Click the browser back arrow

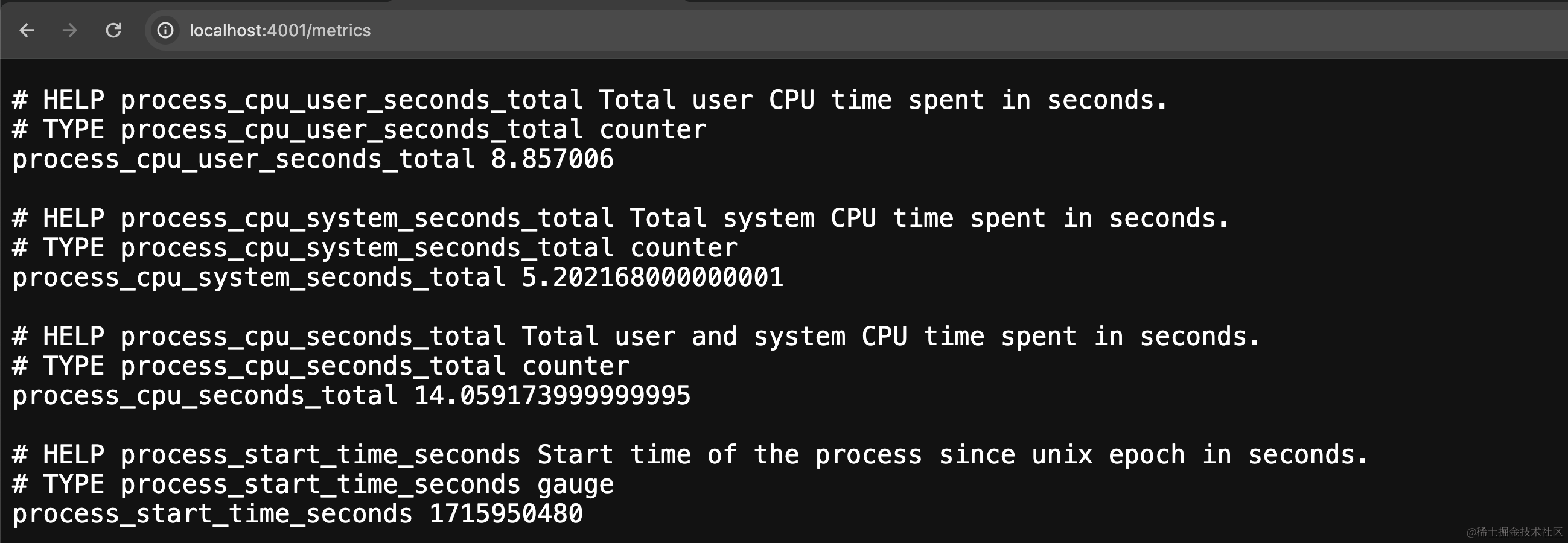[x=27, y=30]
